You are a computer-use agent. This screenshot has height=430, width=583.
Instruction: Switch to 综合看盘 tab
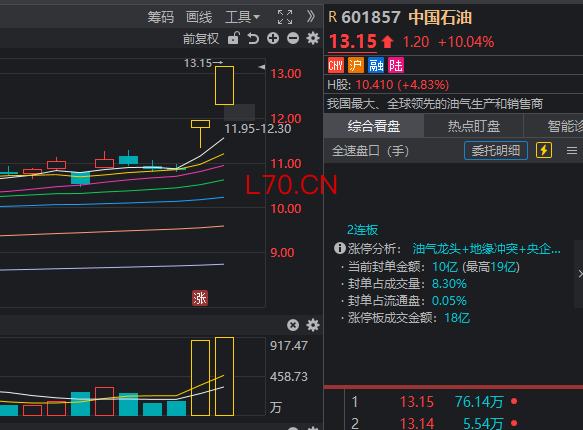tap(374, 126)
